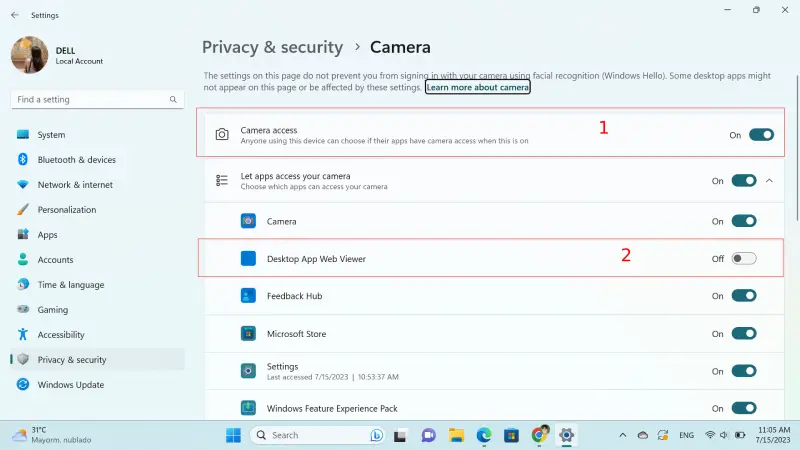The width and height of the screenshot is (800, 450).
Task: Open the weather widget showing 31°C
Action: [x=52, y=435]
